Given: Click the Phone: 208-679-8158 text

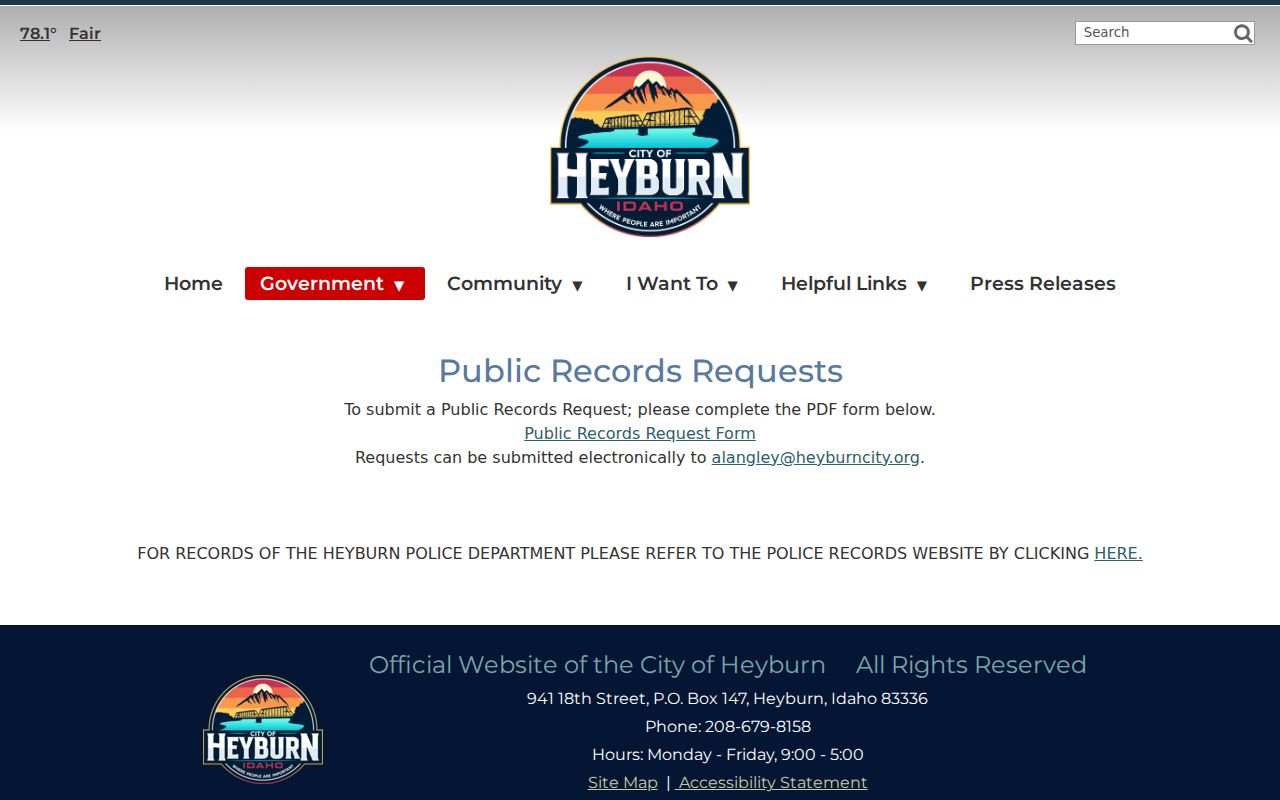Looking at the screenshot, I should (x=728, y=726).
